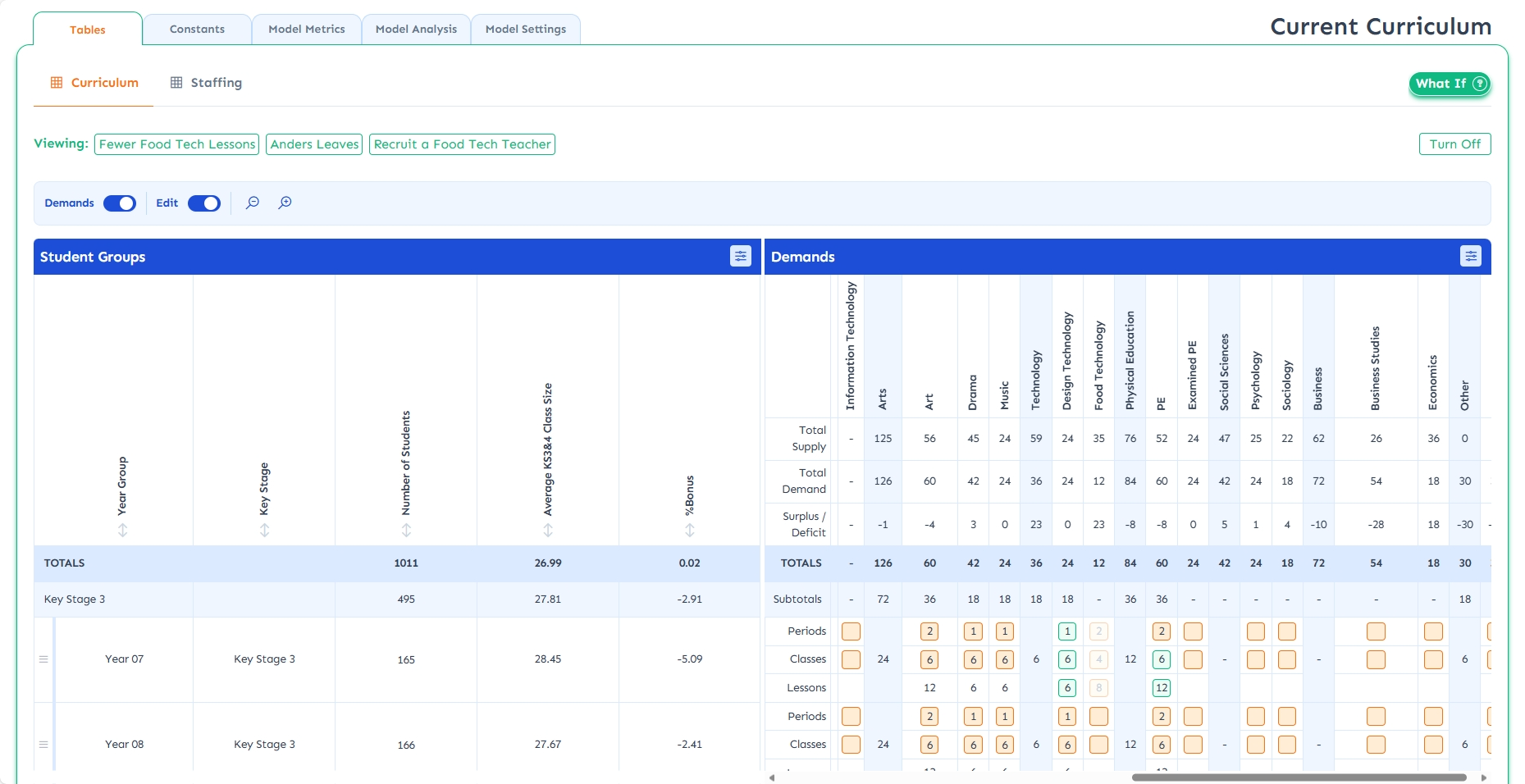1525x784 pixels.
Task: Open the Constants tab
Action: point(197,30)
